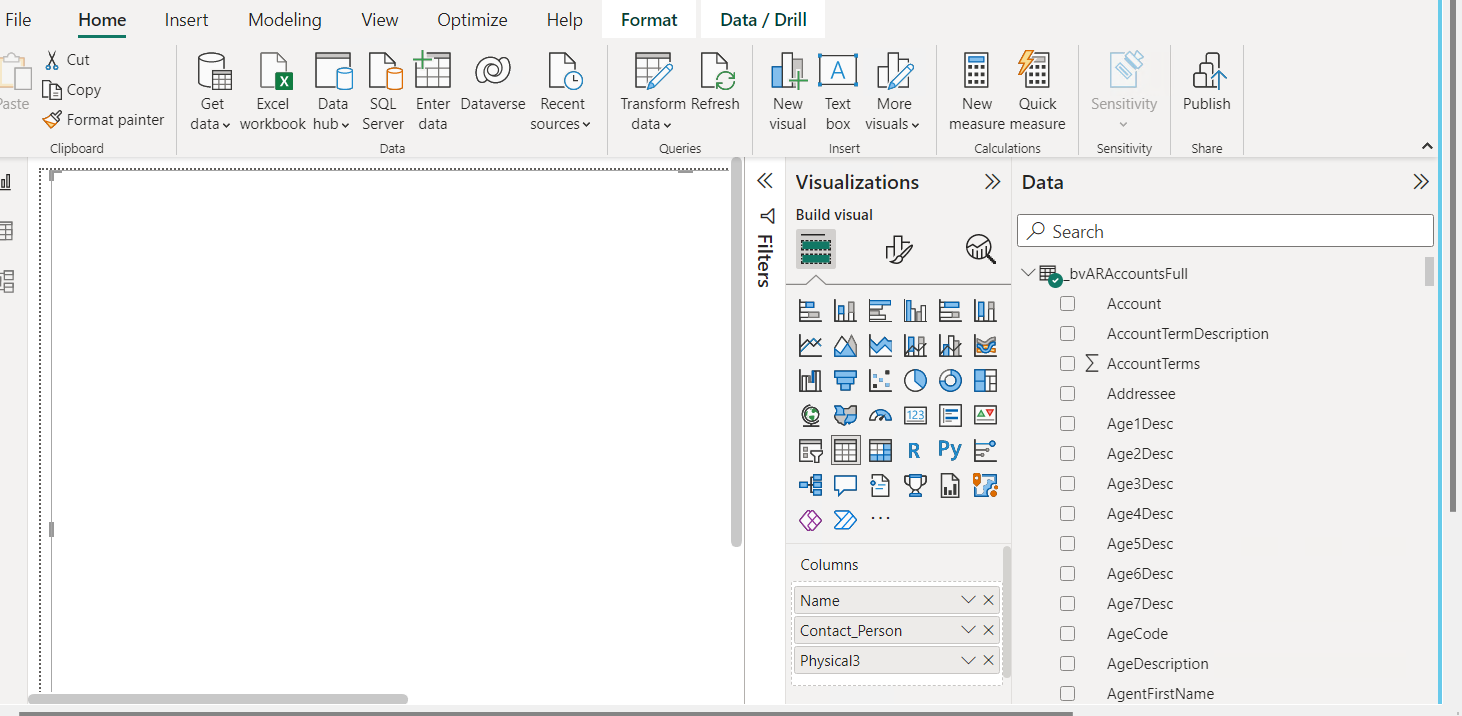Viewport: 1462px width, 716px height.
Task: Tick the AgeDescription field checkbox
Action: click(x=1067, y=664)
